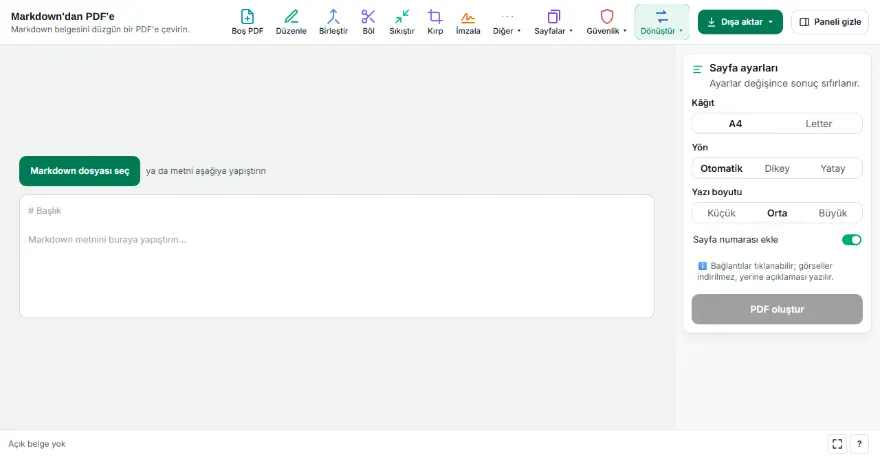
Task: Select the Düzenle edit tool
Action: point(291,22)
